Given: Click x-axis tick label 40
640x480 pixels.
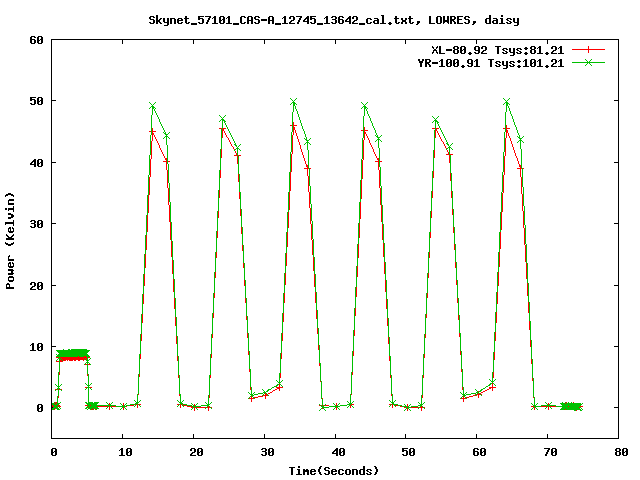Looking at the screenshot, I should [x=338, y=452].
